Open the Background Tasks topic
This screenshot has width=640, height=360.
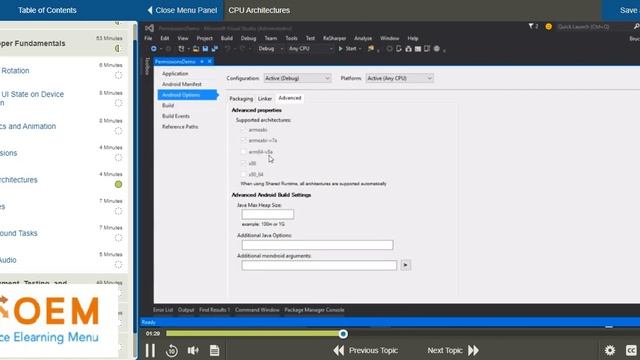coord(18,233)
